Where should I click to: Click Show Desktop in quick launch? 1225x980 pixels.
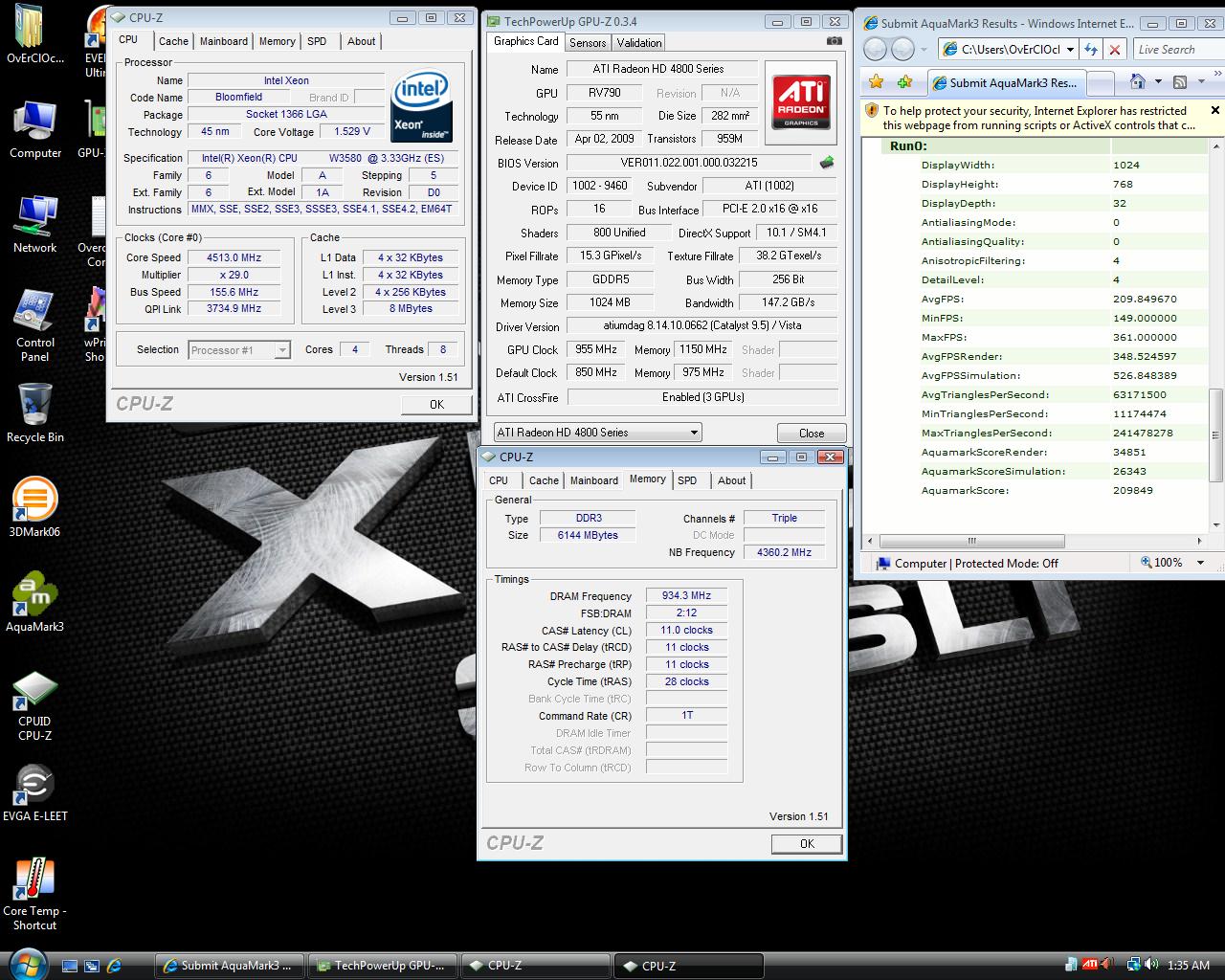[x=69, y=966]
